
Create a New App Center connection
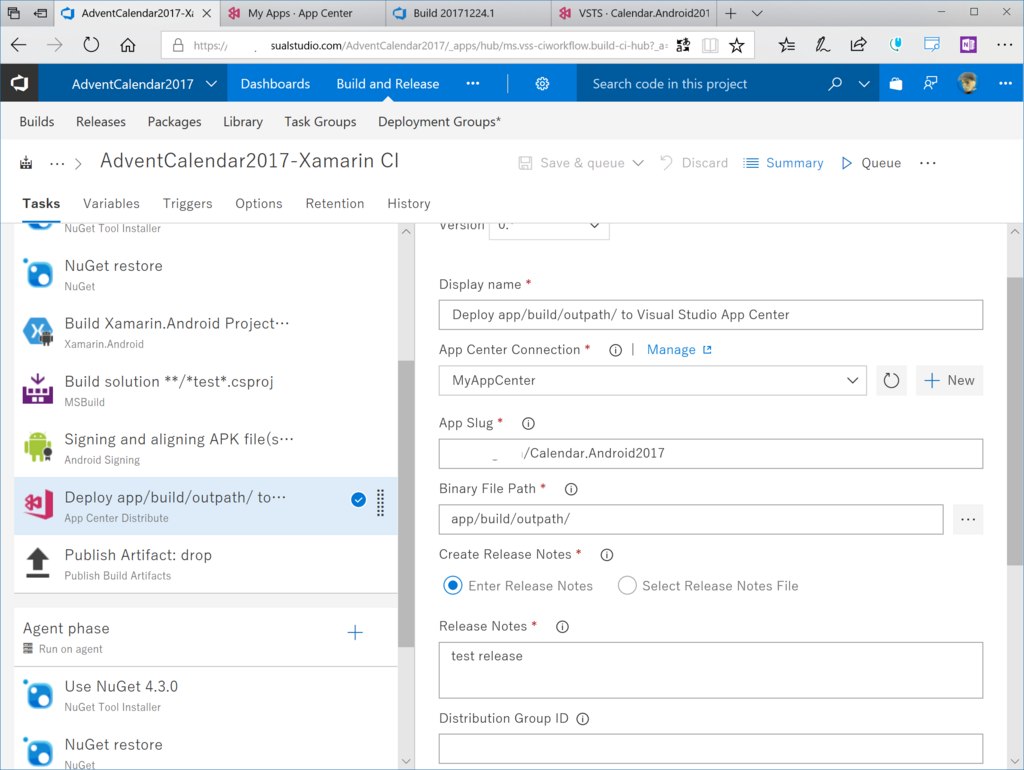coord(950,381)
